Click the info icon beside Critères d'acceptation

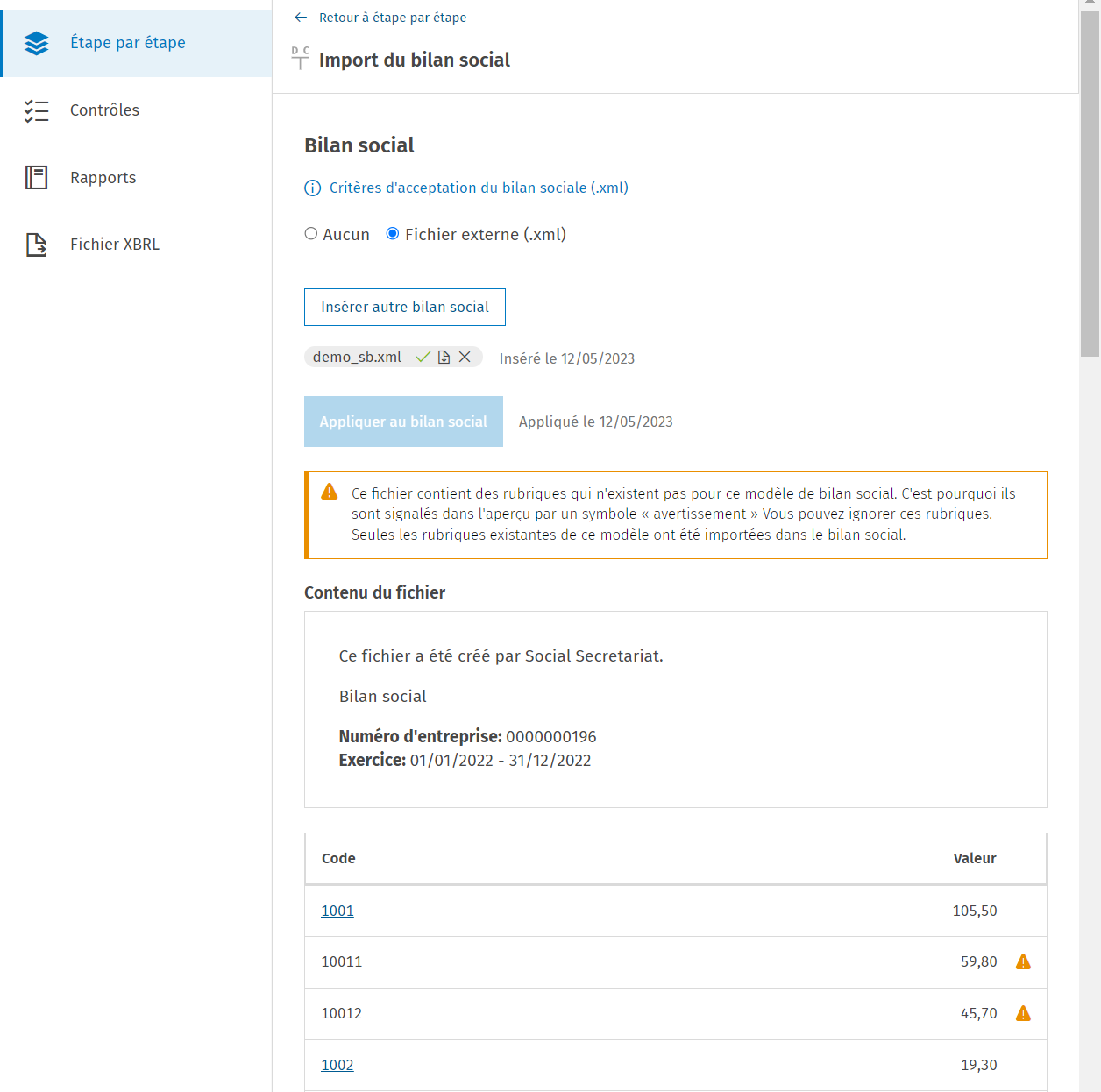click(x=312, y=188)
